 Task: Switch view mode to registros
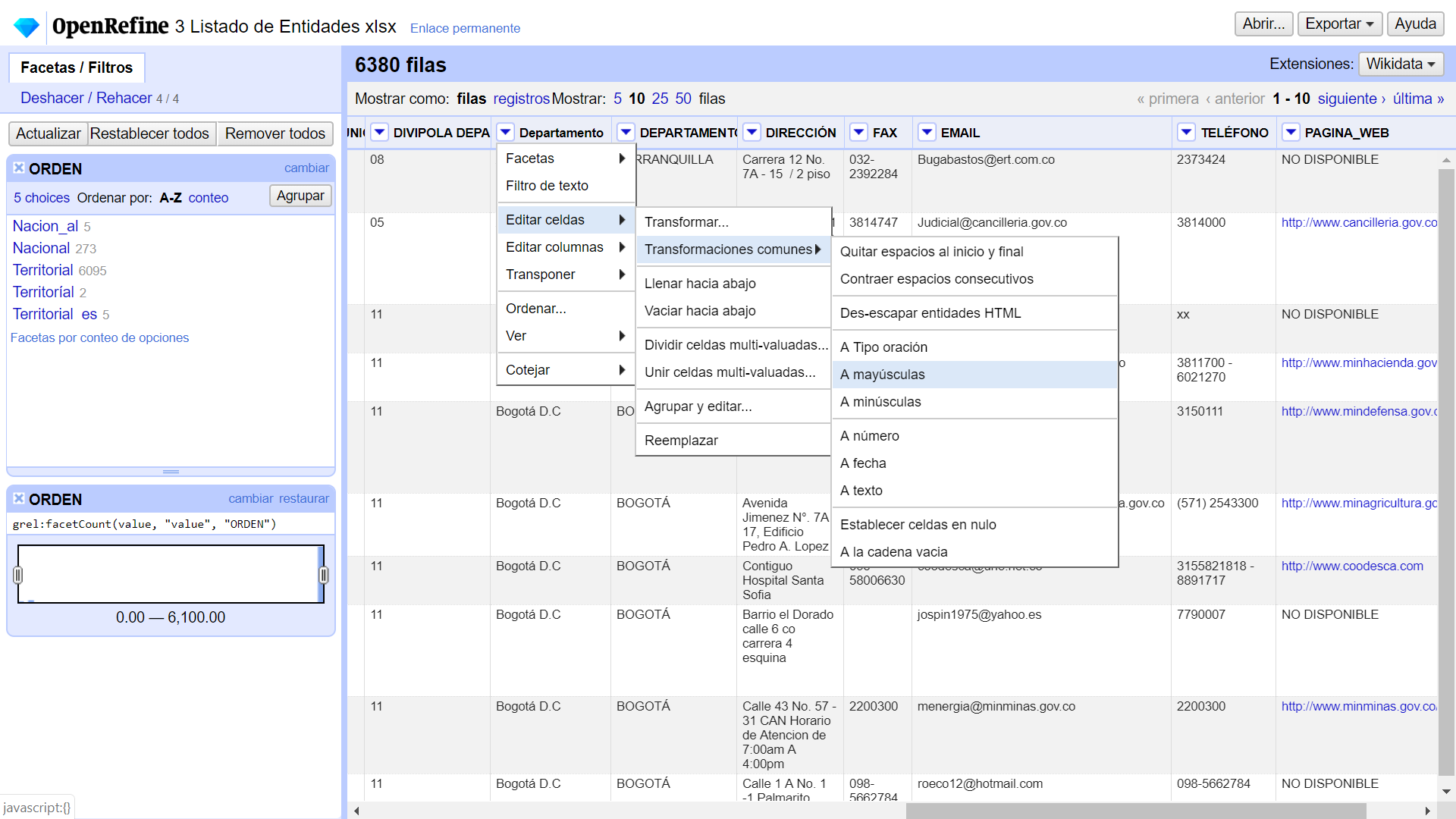tap(521, 99)
